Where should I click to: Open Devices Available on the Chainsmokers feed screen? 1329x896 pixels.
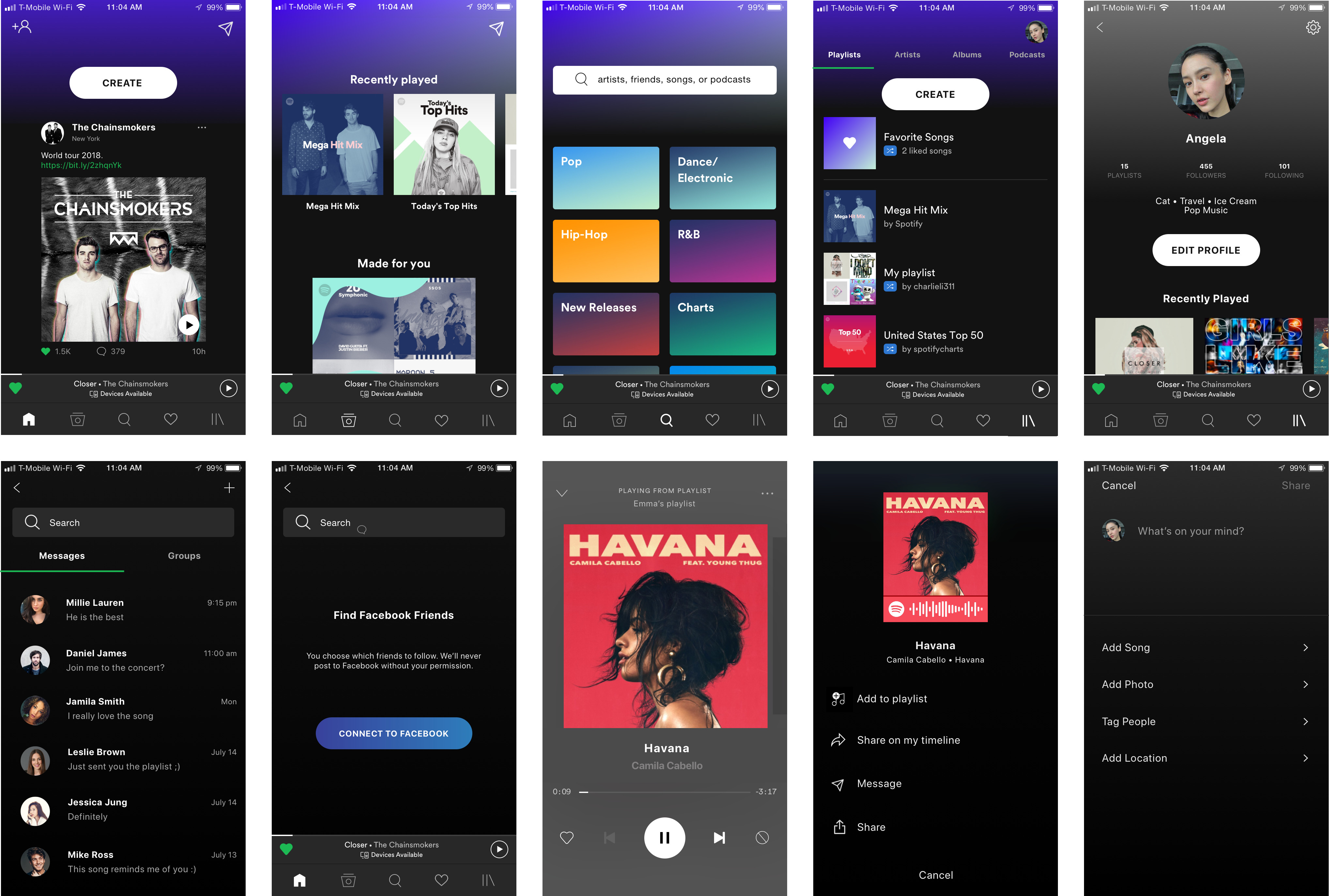121,394
